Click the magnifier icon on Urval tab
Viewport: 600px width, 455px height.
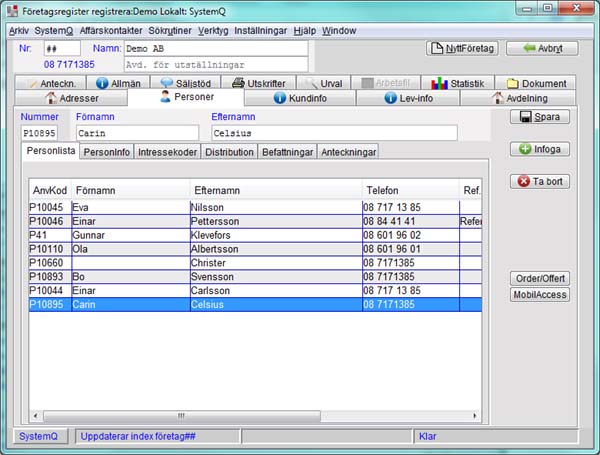(312, 84)
